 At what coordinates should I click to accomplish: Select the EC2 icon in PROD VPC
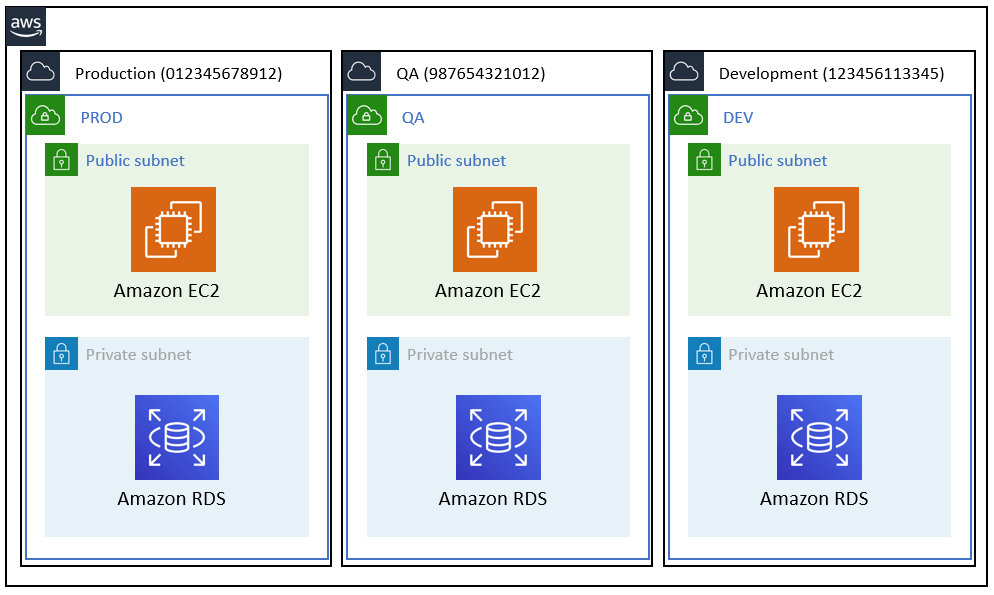(x=174, y=229)
